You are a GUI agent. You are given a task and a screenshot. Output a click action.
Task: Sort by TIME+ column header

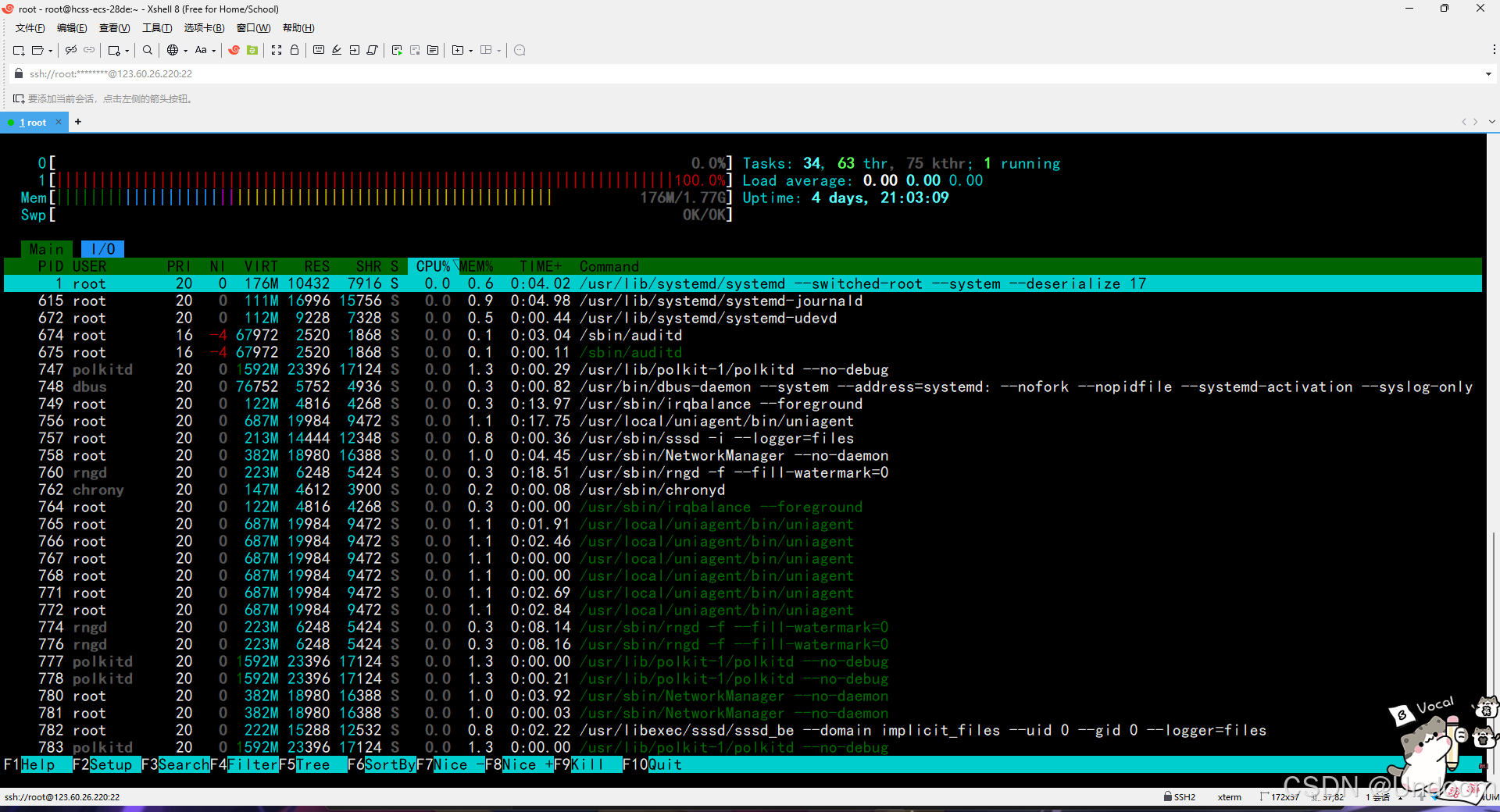coord(541,266)
